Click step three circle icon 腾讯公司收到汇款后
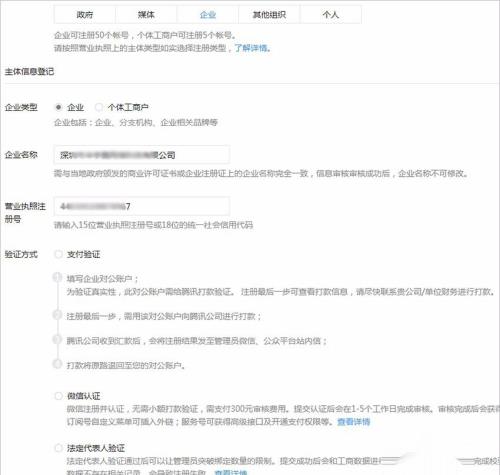This screenshot has width=500, height=475. tap(58, 339)
